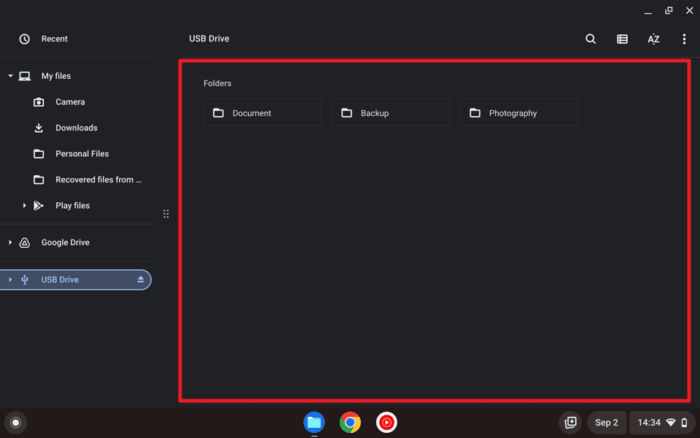Select the Photography folder
Viewport: 700px width, 438px height.
click(x=519, y=113)
